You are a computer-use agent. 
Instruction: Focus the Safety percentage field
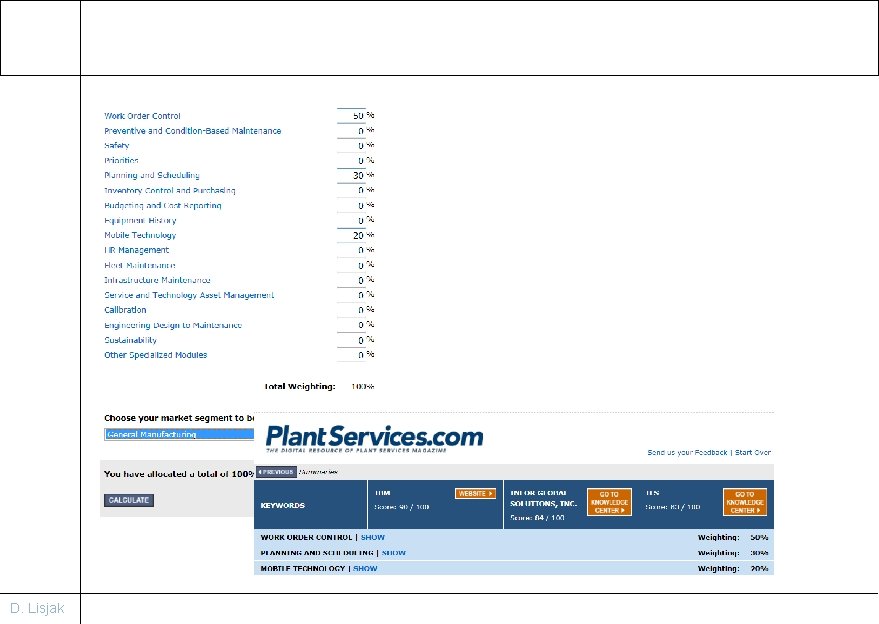click(x=351, y=146)
